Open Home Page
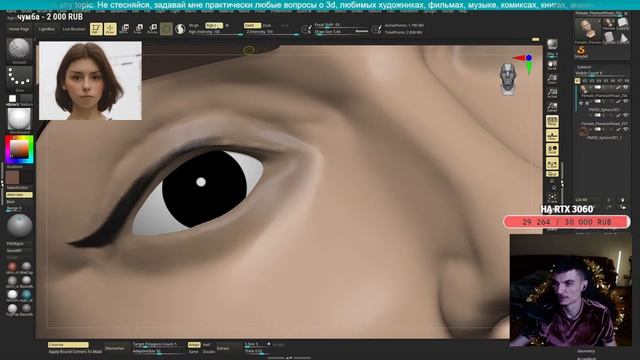 click(19, 29)
